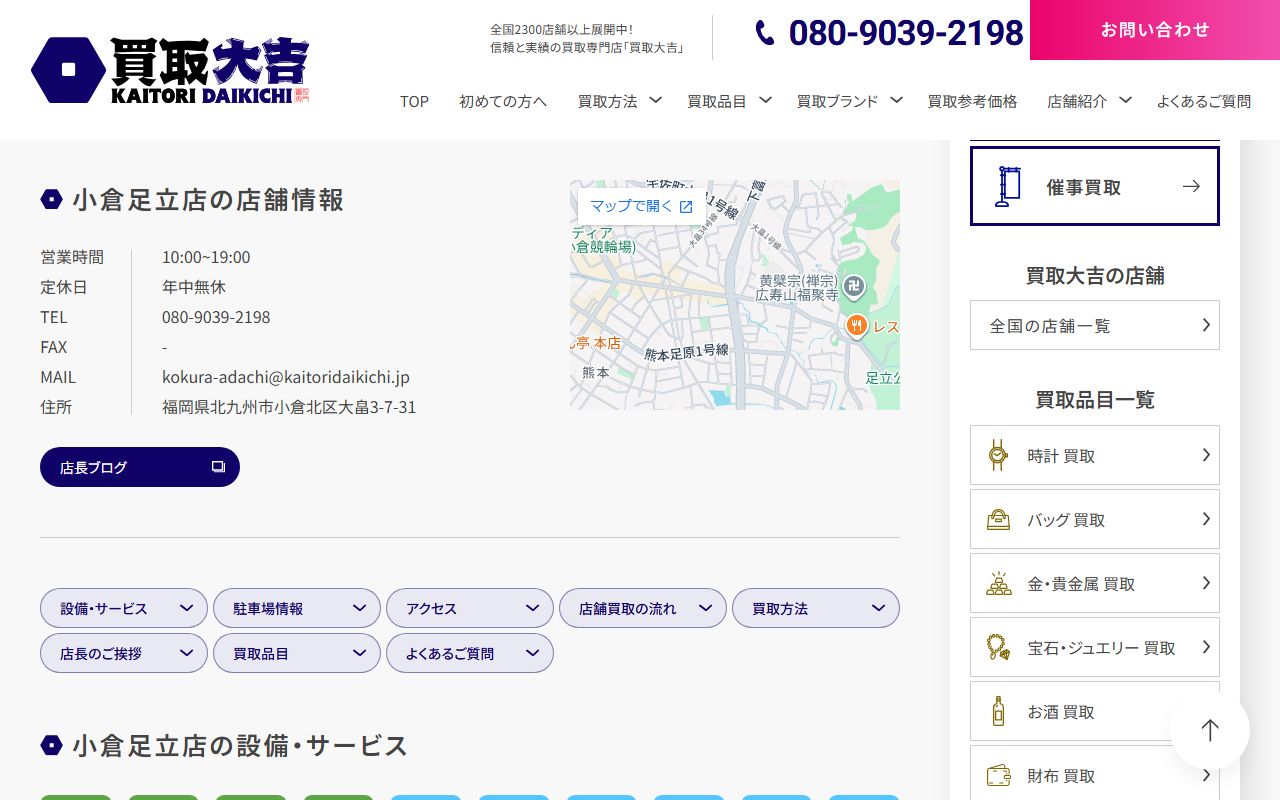
Task: Click the chevron on 全国の店舗一覧
Action: [1206, 325]
